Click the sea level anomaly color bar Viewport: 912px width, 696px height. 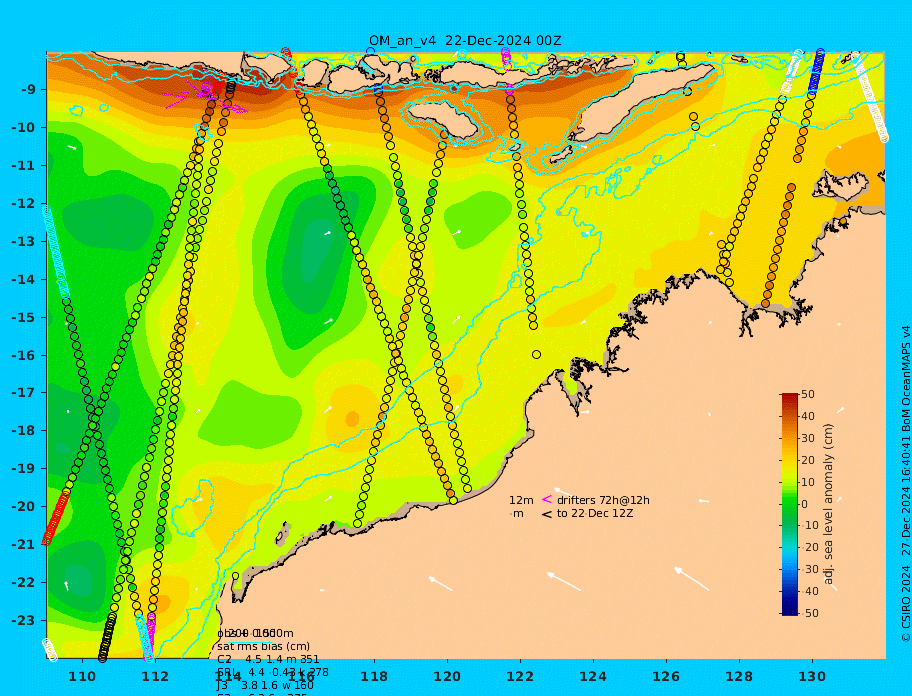coord(790,504)
